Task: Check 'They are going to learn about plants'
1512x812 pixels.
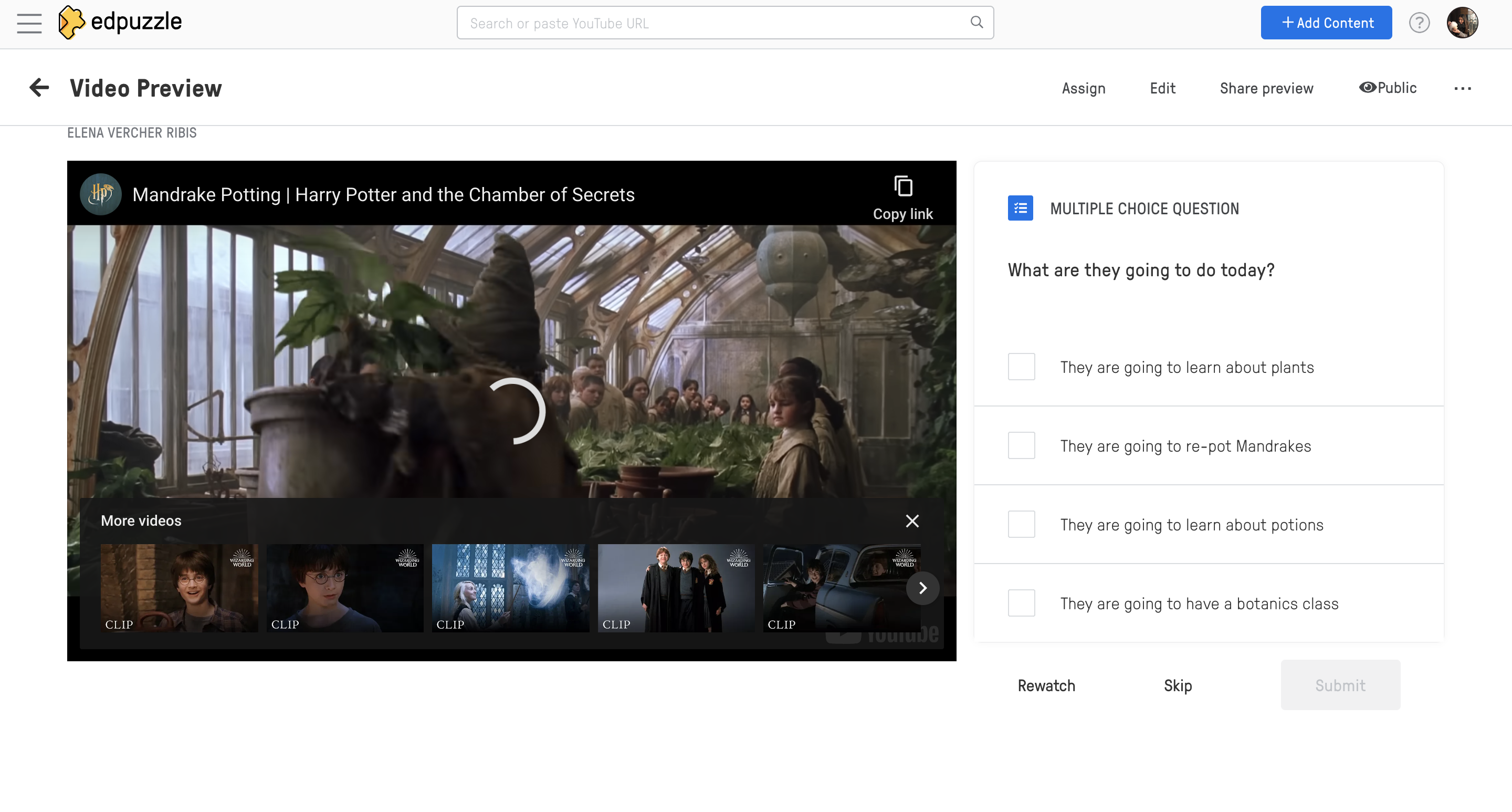Action: (x=1021, y=367)
